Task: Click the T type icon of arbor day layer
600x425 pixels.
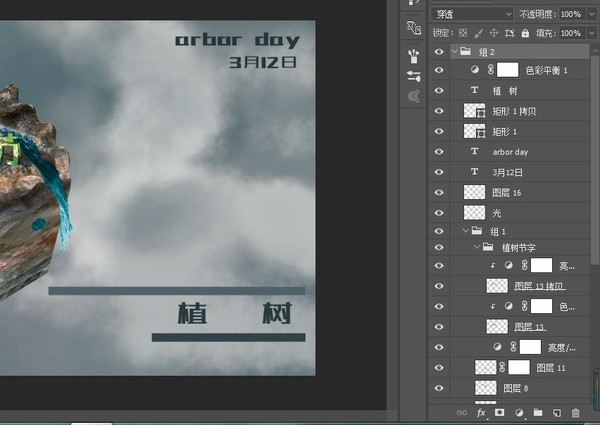Action: 474,151
